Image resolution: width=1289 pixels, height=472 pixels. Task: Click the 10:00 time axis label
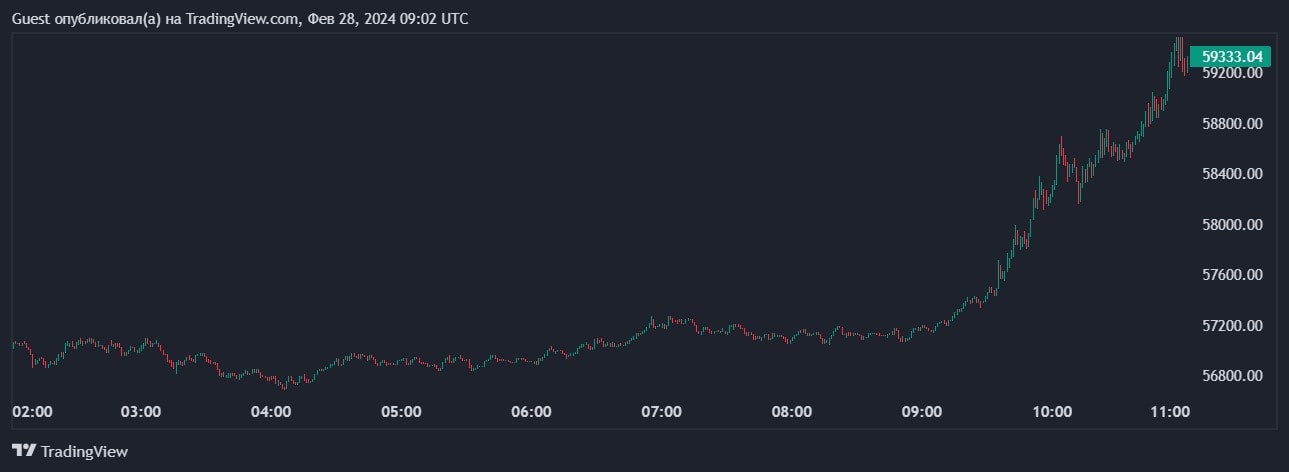(1052, 411)
